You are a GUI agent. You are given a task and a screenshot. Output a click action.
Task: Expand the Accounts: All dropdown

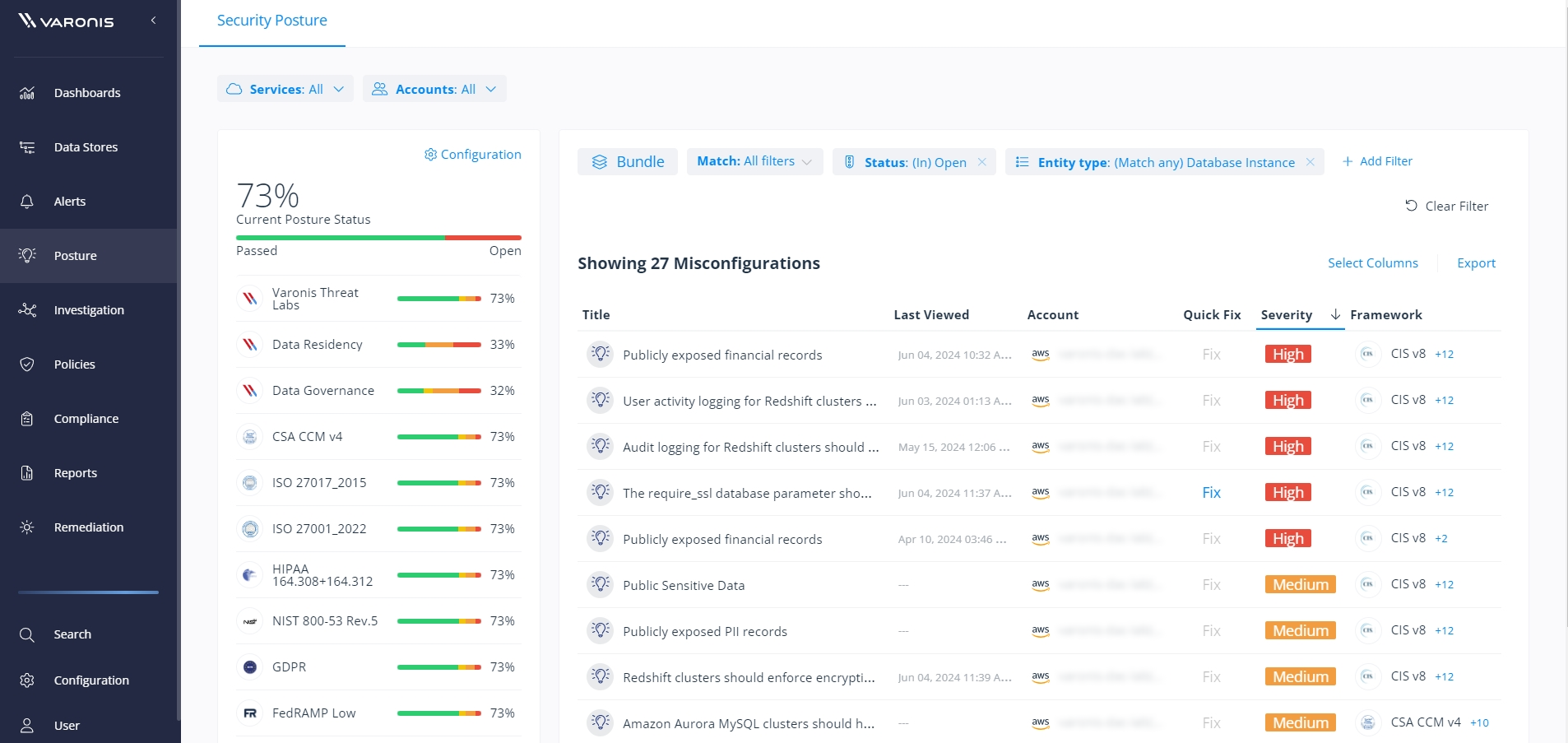[x=434, y=89]
